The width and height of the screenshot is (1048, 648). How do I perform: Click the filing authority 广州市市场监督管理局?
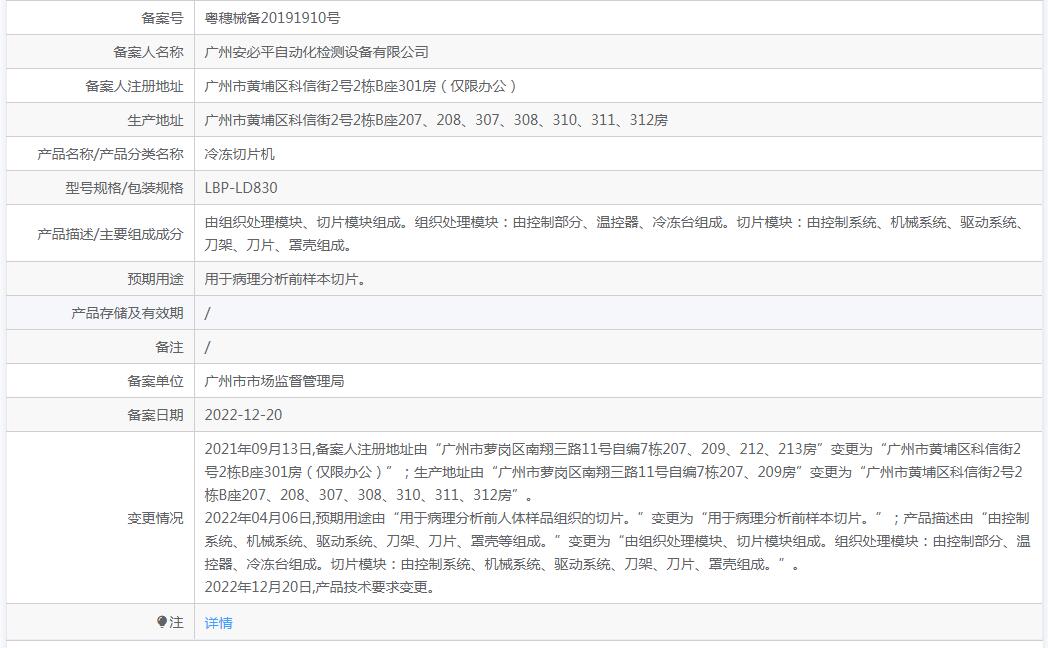pyautogui.click(x=274, y=381)
